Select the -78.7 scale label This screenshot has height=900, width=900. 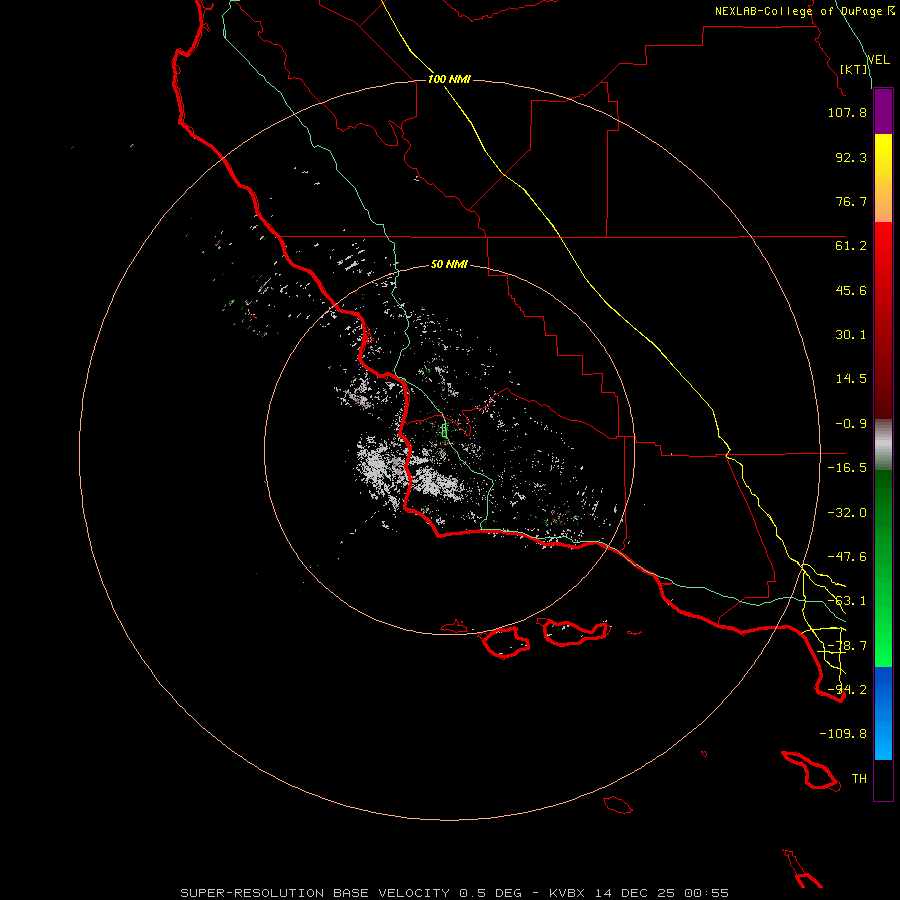point(847,646)
